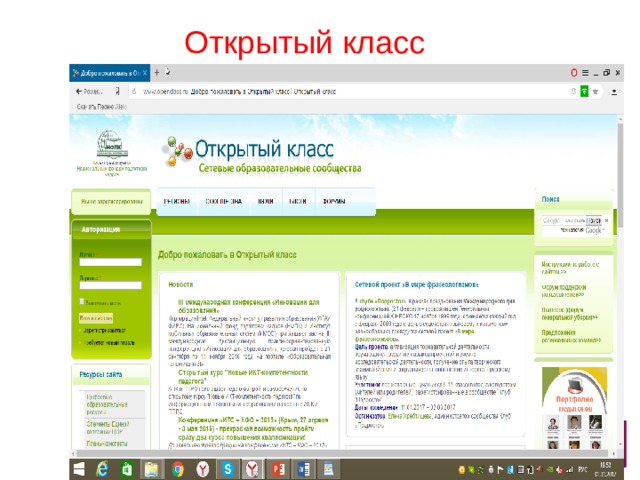This screenshot has width=640, height=480.
Task: Open the 'Планы-конспекты' resource link
Action: tap(107, 443)
